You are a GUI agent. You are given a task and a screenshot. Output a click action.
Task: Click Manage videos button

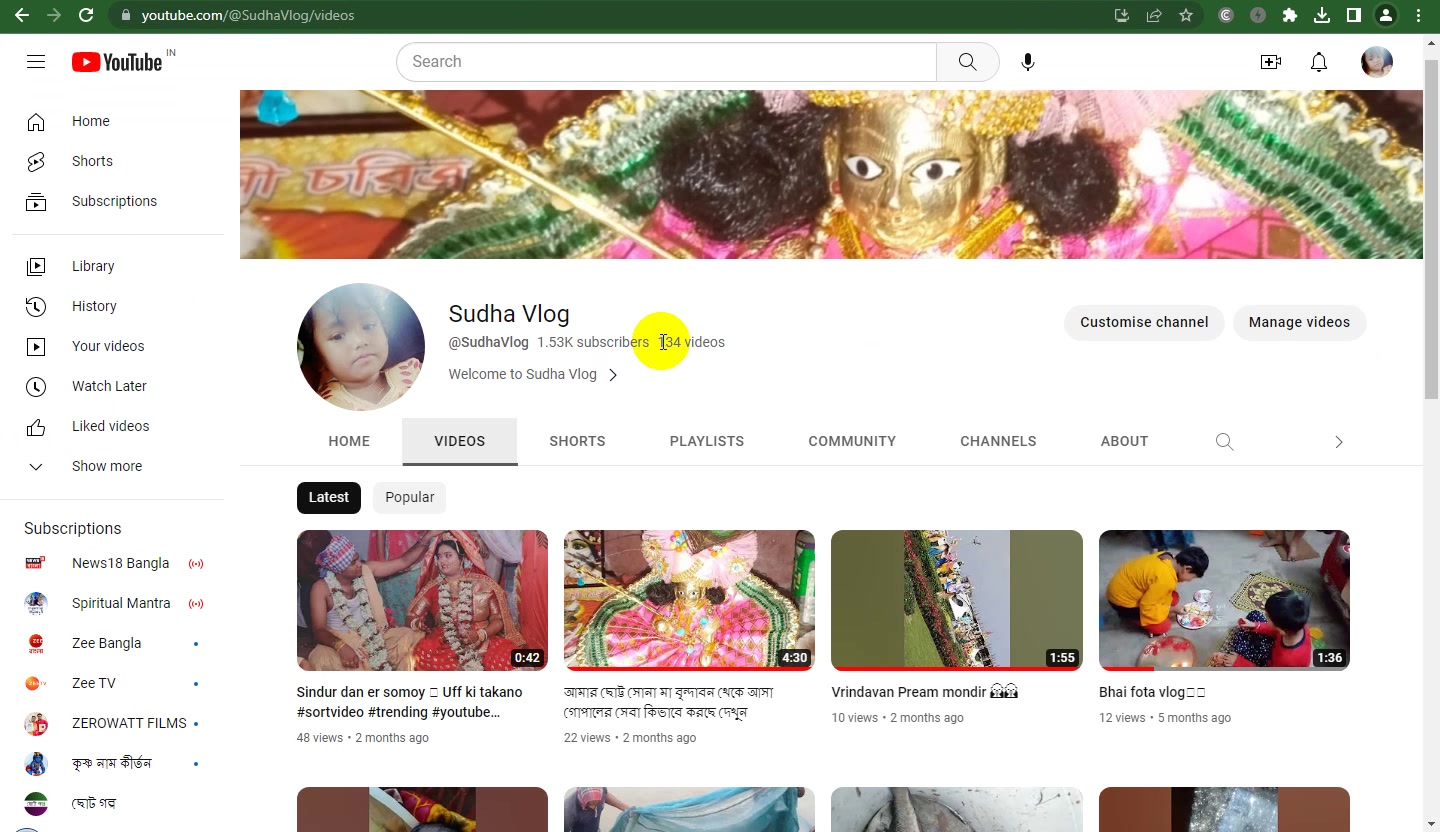pyautogui.click(x=1299, y=322)
